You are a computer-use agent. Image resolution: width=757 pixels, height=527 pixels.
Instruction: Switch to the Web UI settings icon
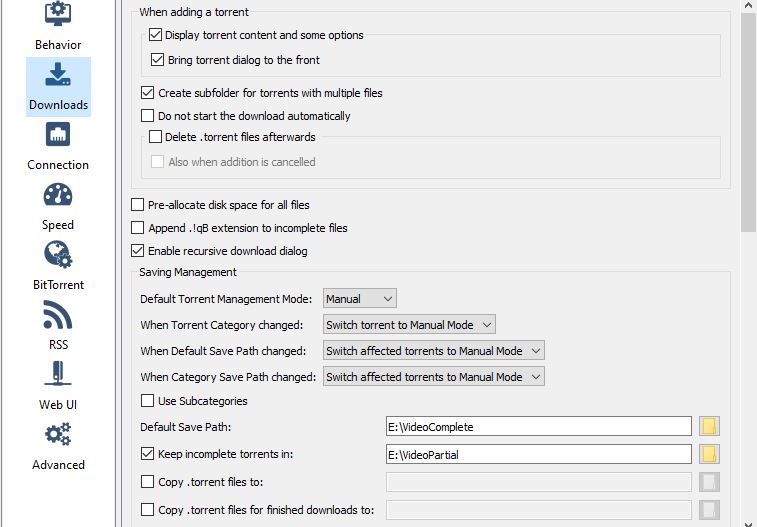(x=58, y=374)
